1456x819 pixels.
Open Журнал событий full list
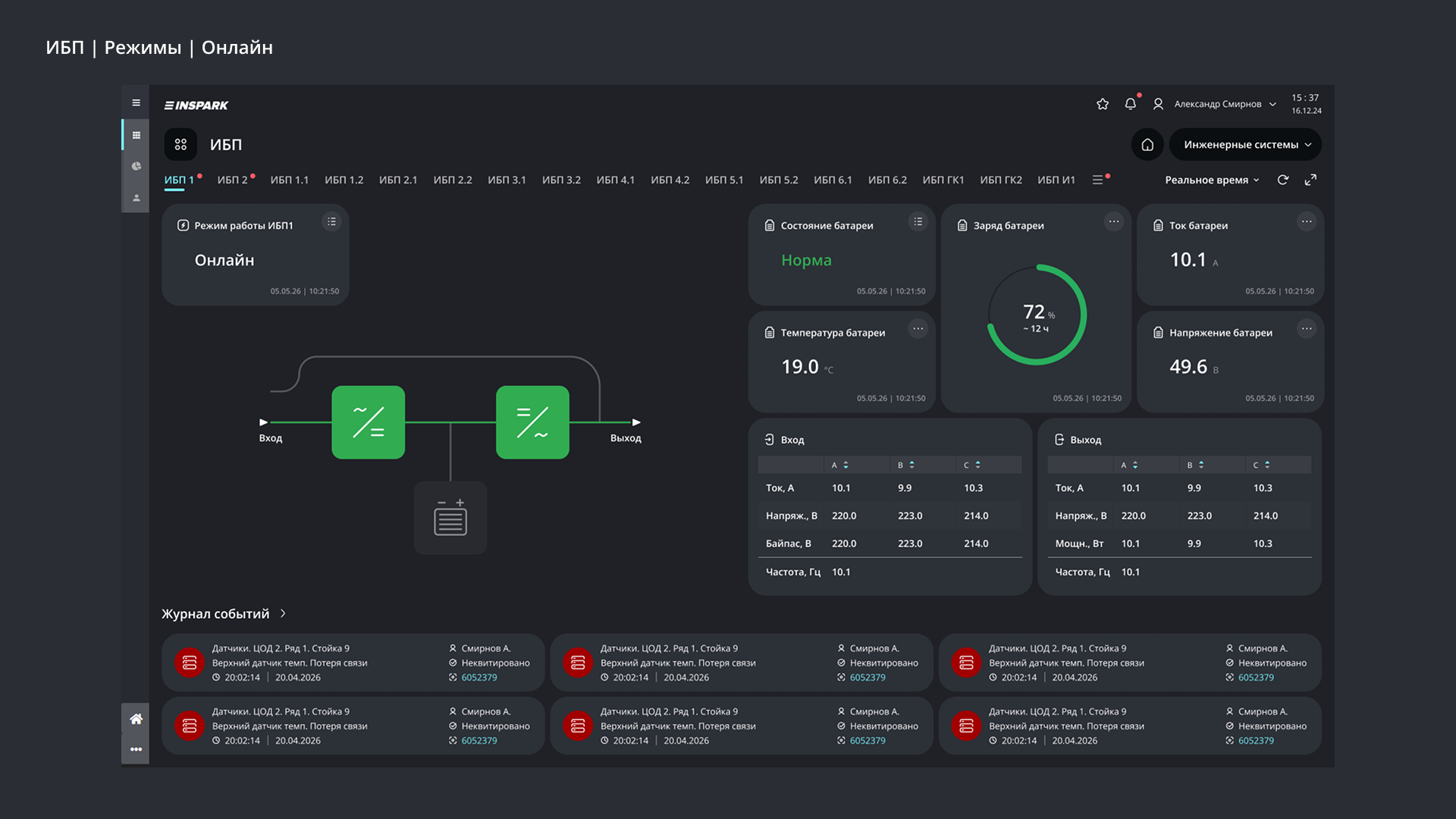[224, 613]
